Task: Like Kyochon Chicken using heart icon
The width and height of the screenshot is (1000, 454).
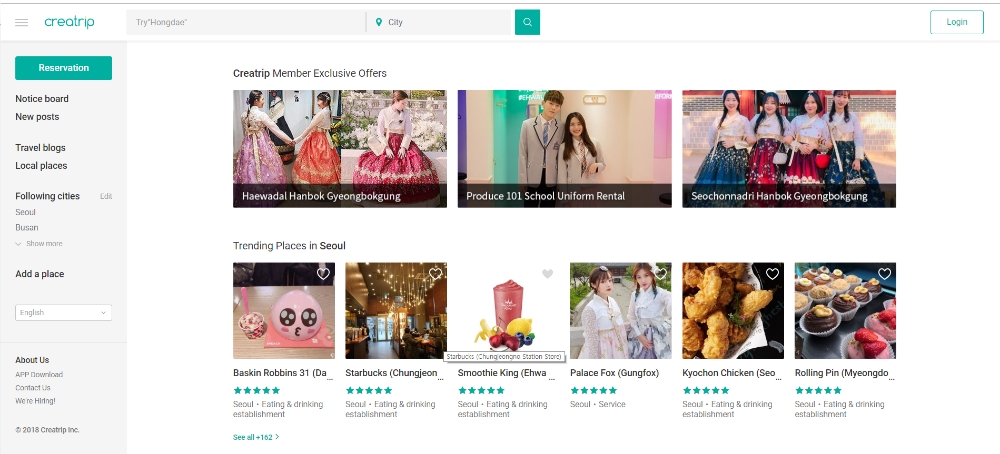Action: pos(772,274)
